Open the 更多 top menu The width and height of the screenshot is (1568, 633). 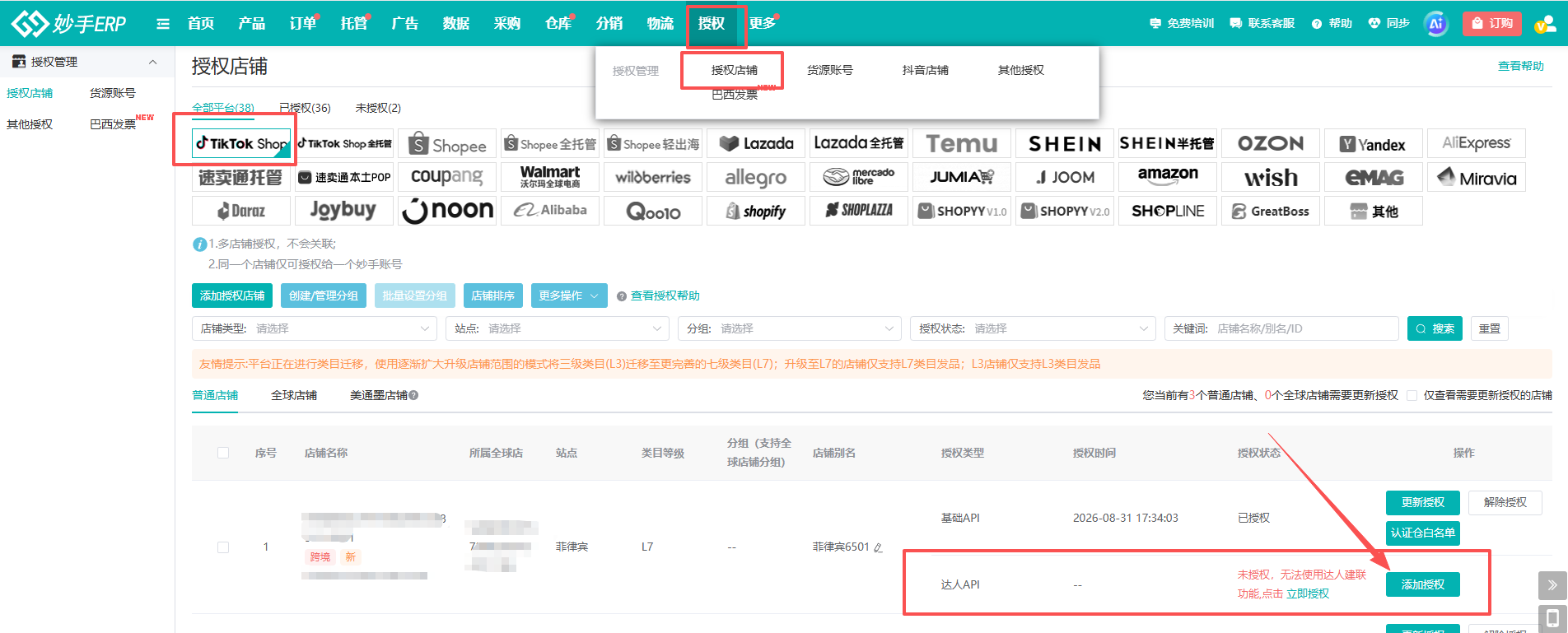tap(763, 23)
